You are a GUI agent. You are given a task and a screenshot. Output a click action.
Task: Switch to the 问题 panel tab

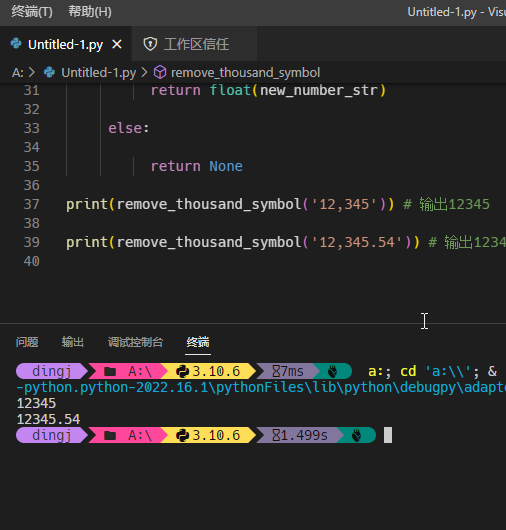click(27, 342)
